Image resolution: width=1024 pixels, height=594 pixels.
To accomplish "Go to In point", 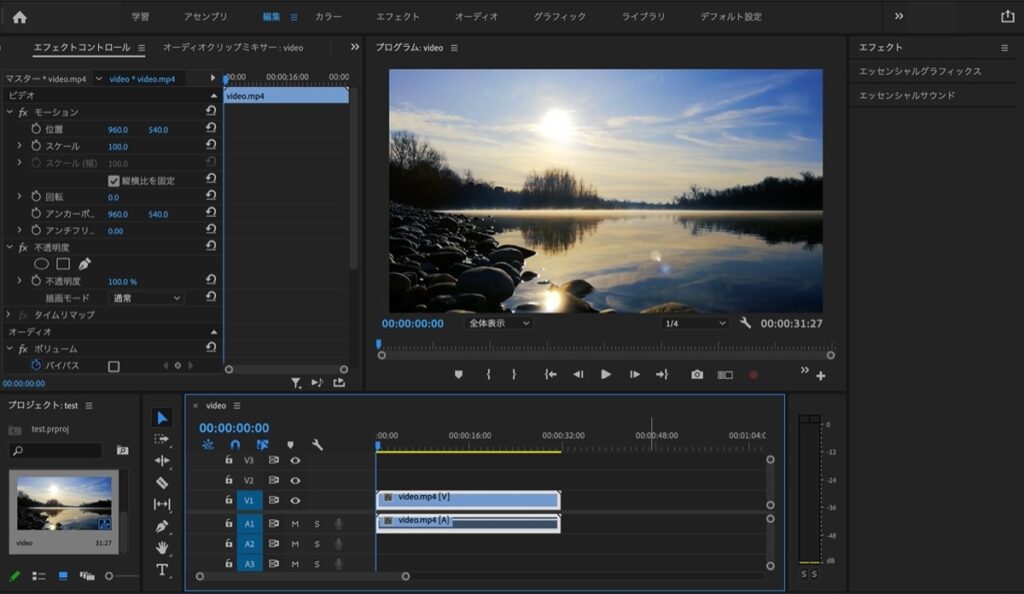I will pyautogui.click(x=551, y=374).
